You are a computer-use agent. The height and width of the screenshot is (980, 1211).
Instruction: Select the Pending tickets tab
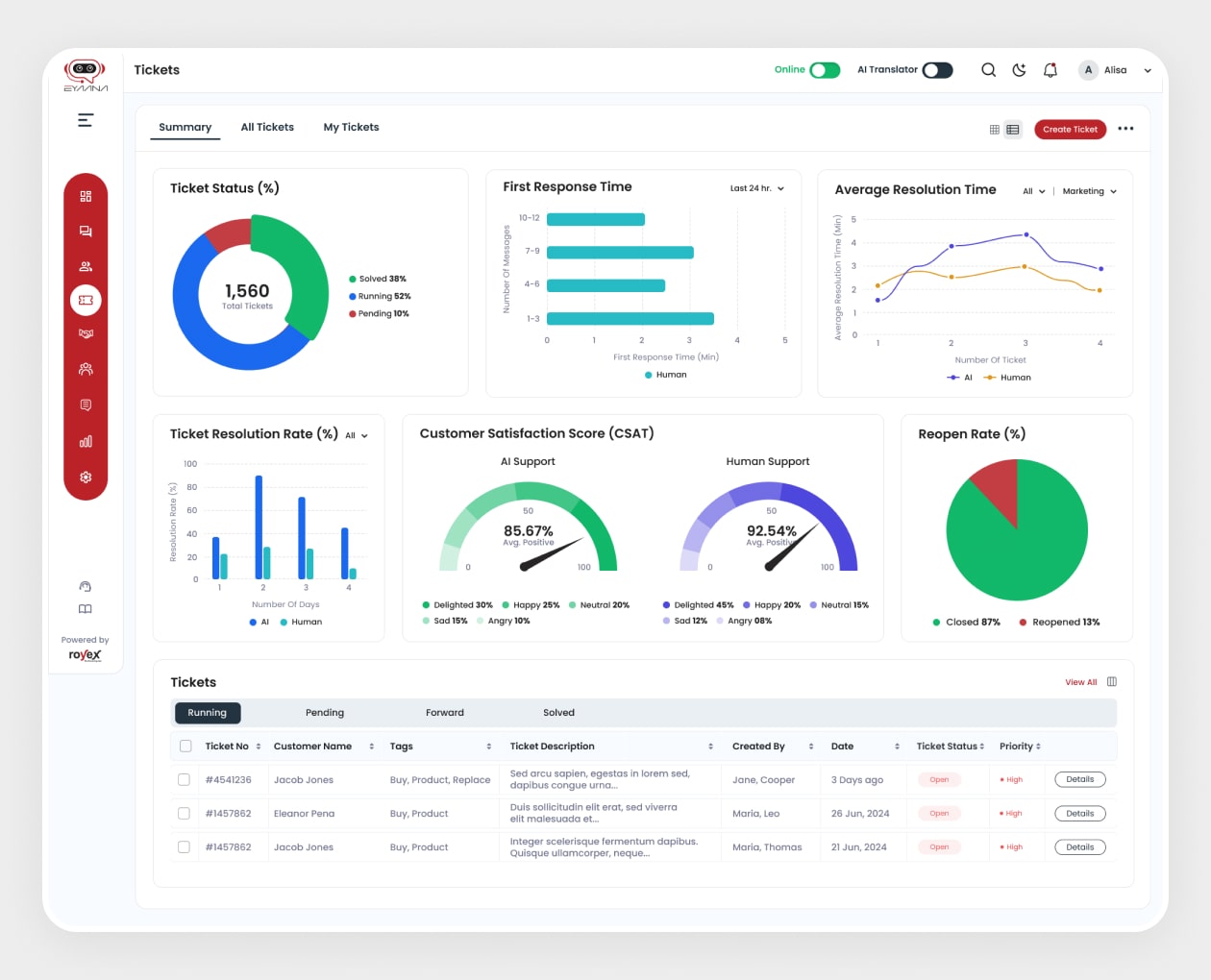coord(325,713)
